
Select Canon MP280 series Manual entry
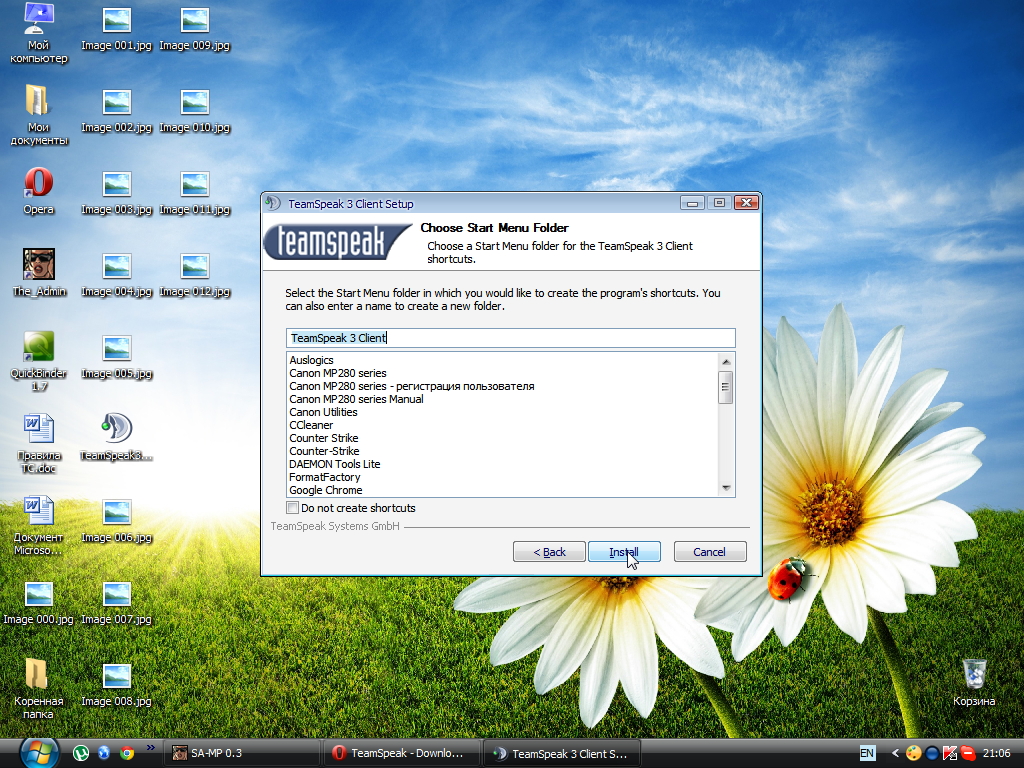click(x=356, y=399)
